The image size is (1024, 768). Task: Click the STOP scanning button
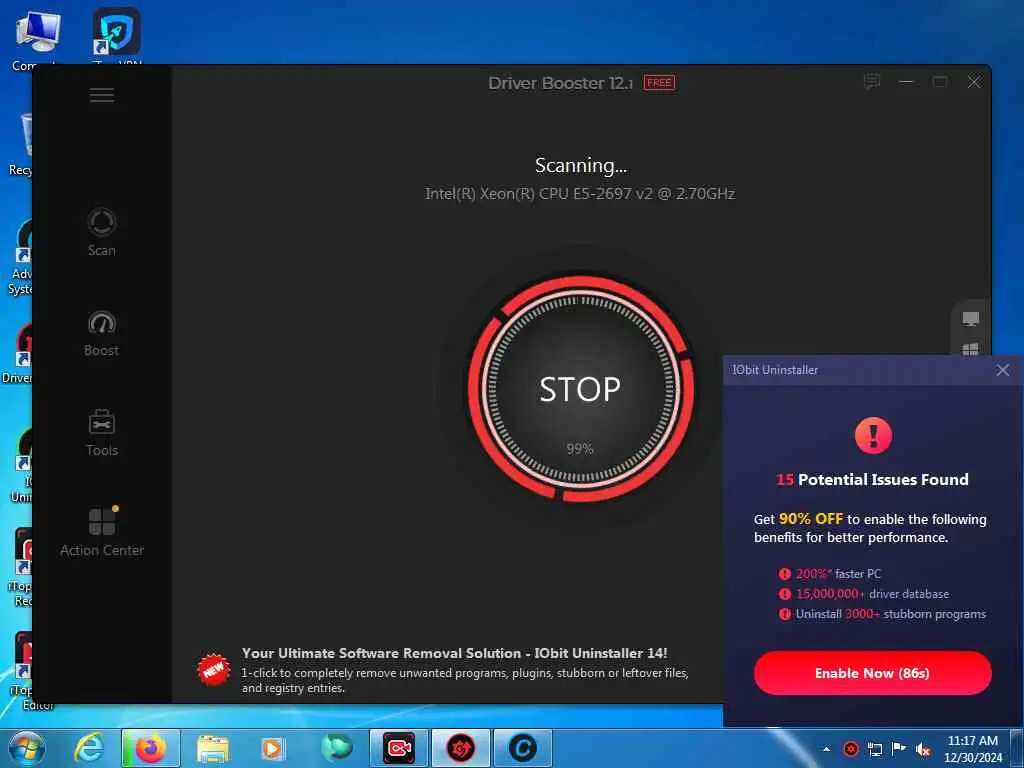click(580, 389)
